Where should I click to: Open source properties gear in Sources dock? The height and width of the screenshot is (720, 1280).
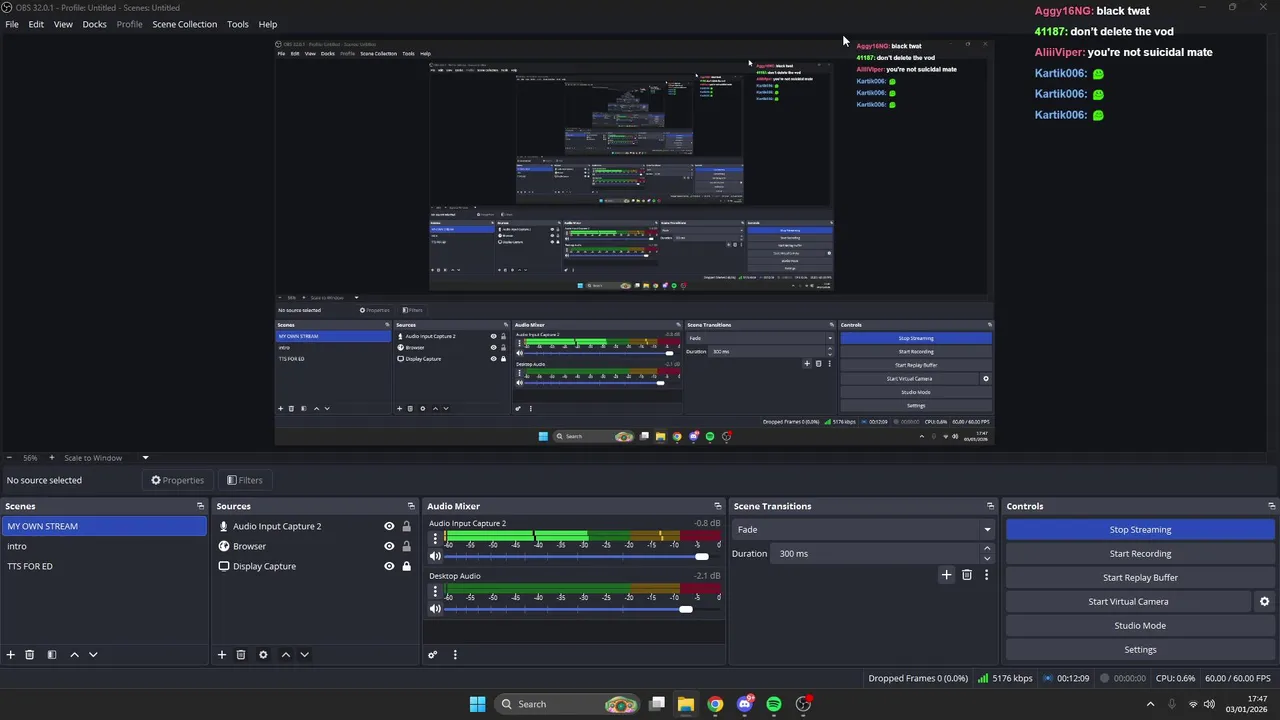coord(263,655)
